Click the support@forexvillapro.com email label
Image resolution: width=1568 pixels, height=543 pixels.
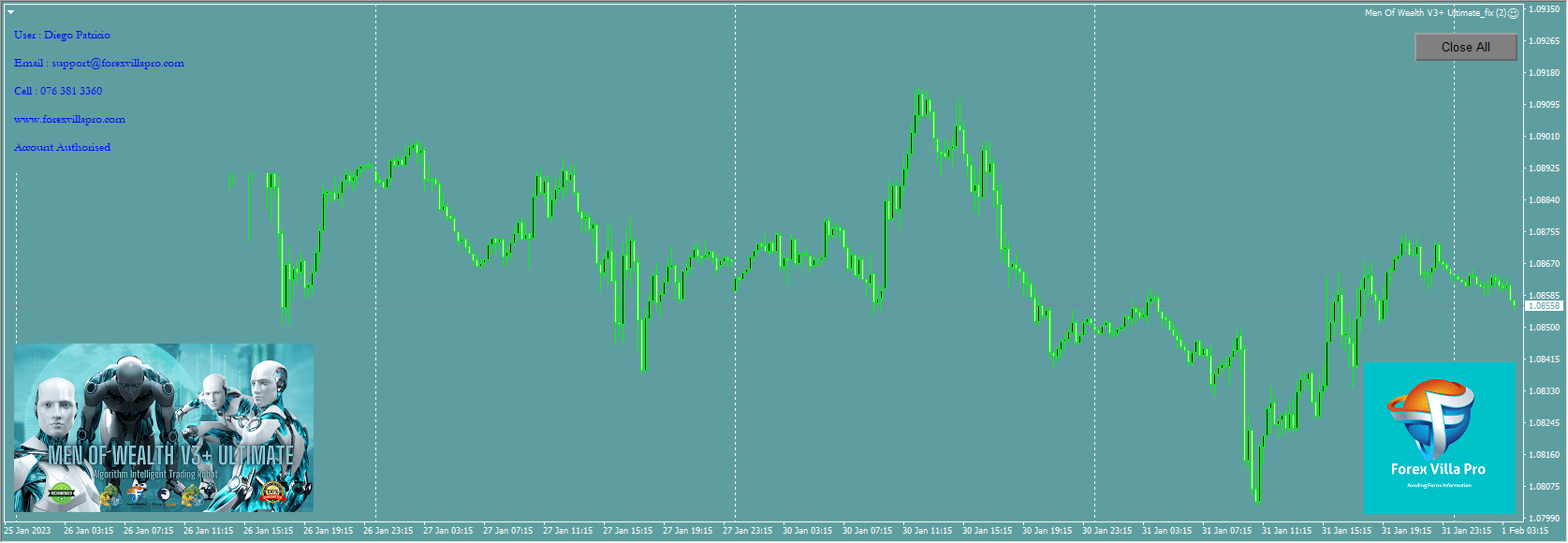tap(118, 63)
